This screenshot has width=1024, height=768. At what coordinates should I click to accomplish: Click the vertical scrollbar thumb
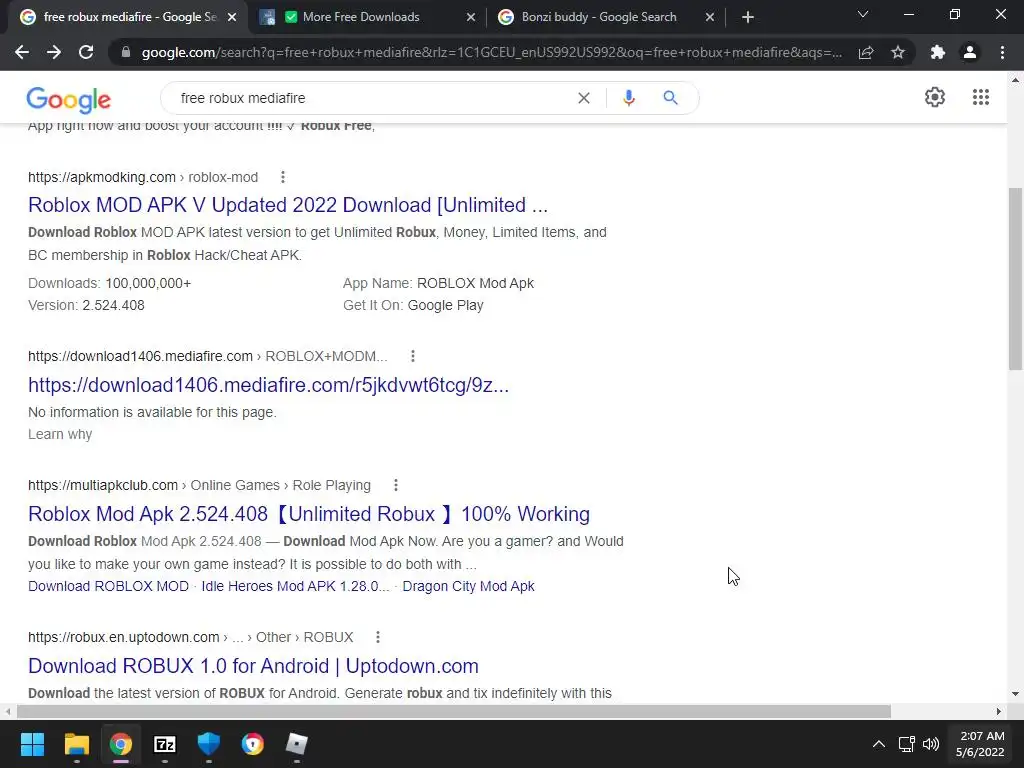tap(1015, 279)
